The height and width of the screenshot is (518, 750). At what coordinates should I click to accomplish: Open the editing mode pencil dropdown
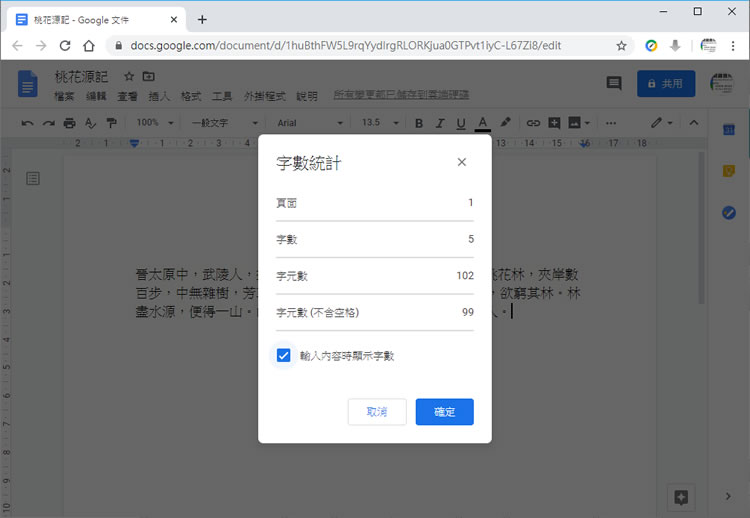(661, 123)
